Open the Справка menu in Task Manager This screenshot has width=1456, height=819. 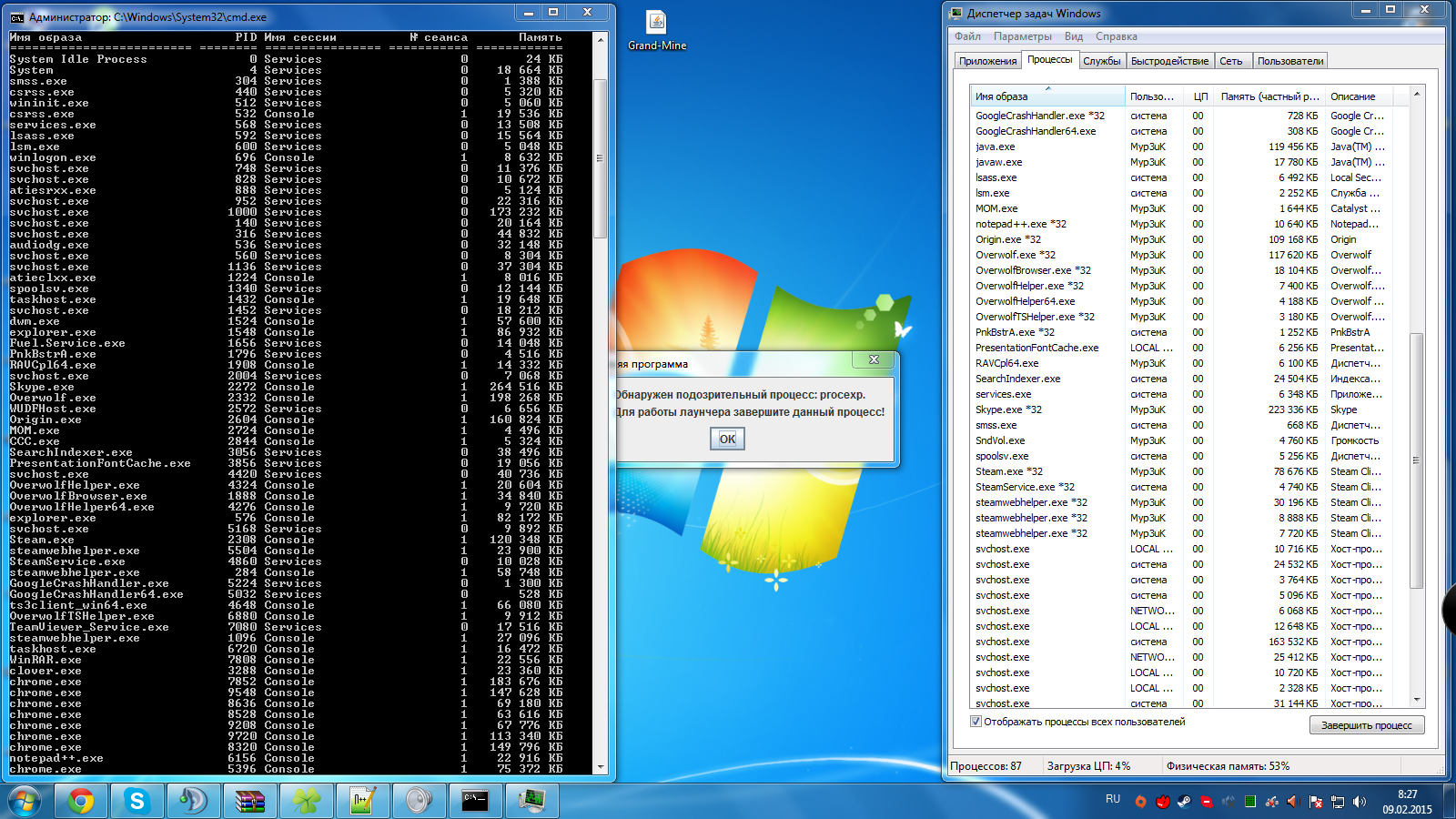1117,36
